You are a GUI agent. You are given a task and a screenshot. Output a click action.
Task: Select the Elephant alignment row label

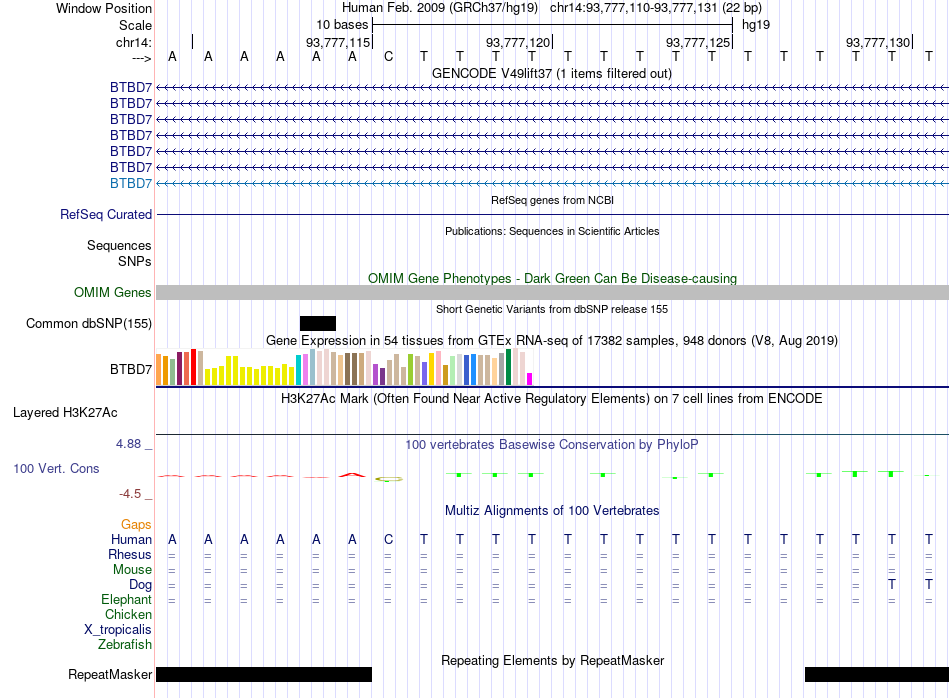point(127,600)
